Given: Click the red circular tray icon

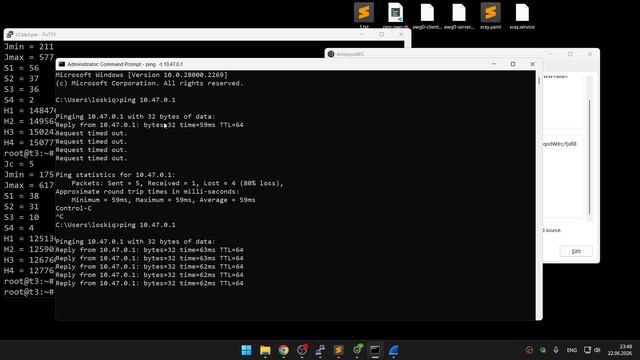Looking at the screenshot, I should pos(529,350).
